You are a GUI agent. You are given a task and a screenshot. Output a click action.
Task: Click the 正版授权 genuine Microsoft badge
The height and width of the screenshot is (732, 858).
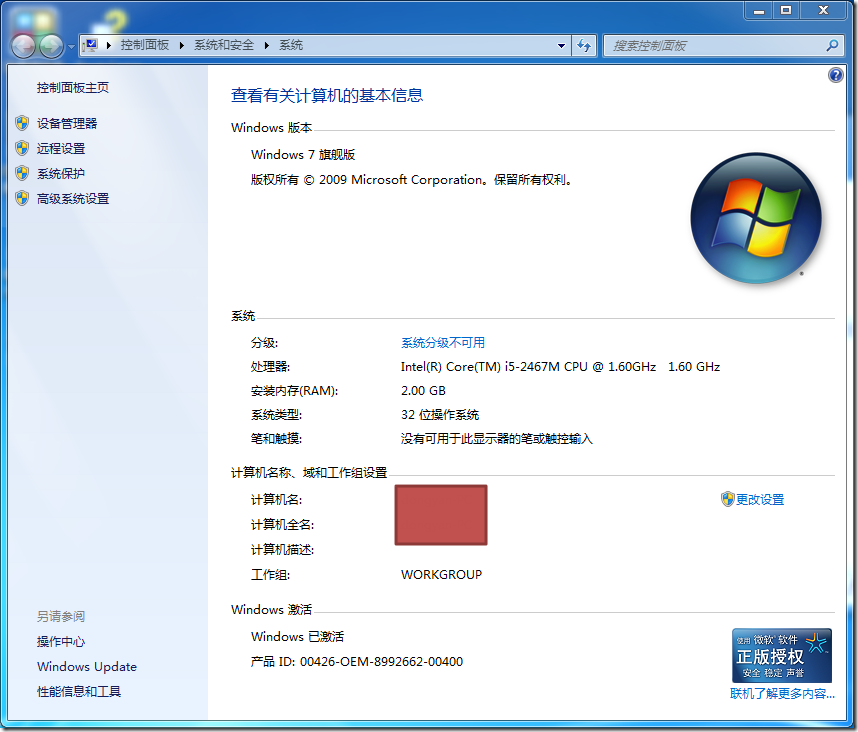(782, 656)
